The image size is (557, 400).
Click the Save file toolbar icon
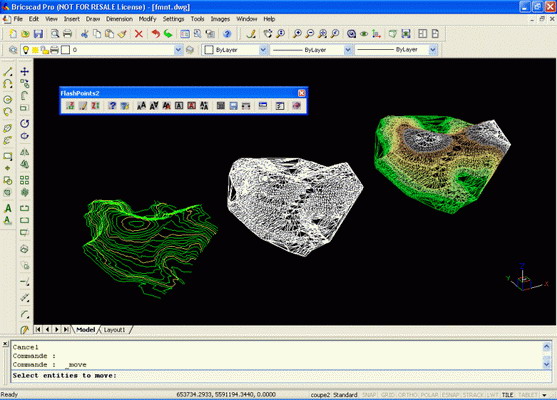tap(38, 34)
